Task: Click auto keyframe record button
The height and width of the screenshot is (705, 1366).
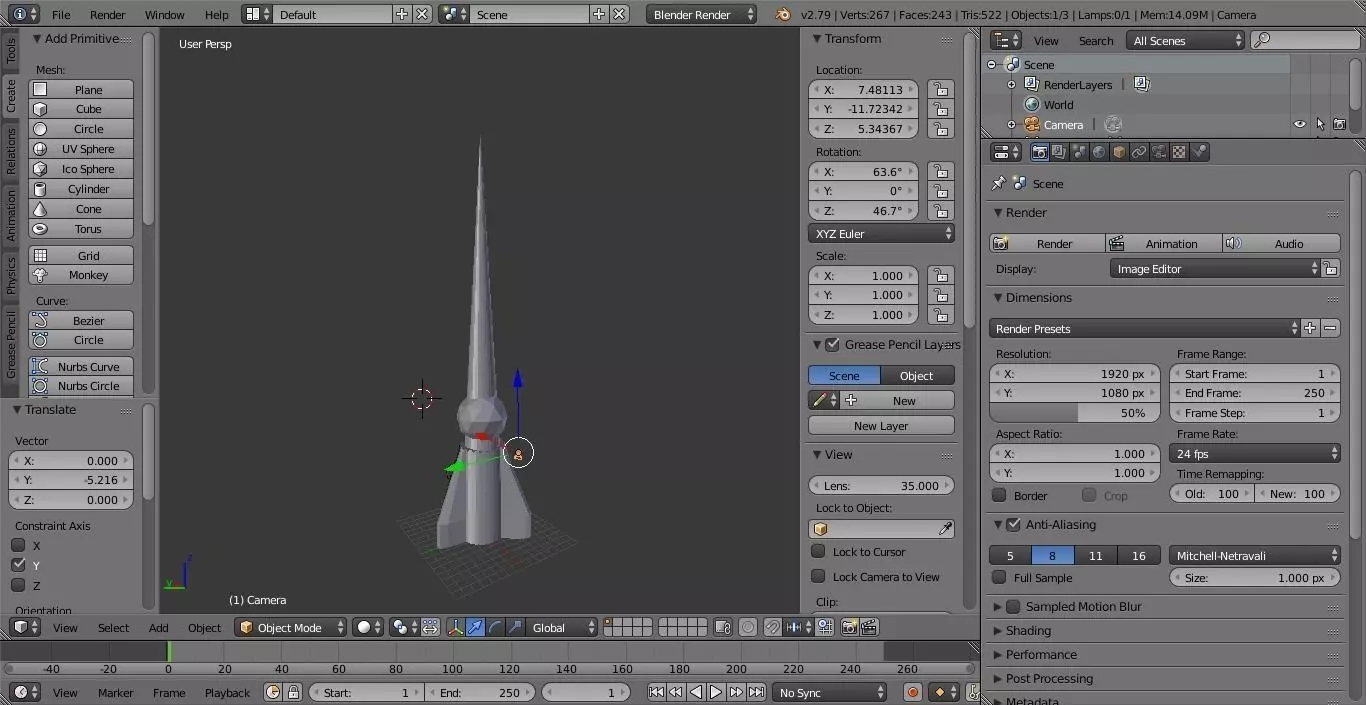Action: (x=912, y=692)
